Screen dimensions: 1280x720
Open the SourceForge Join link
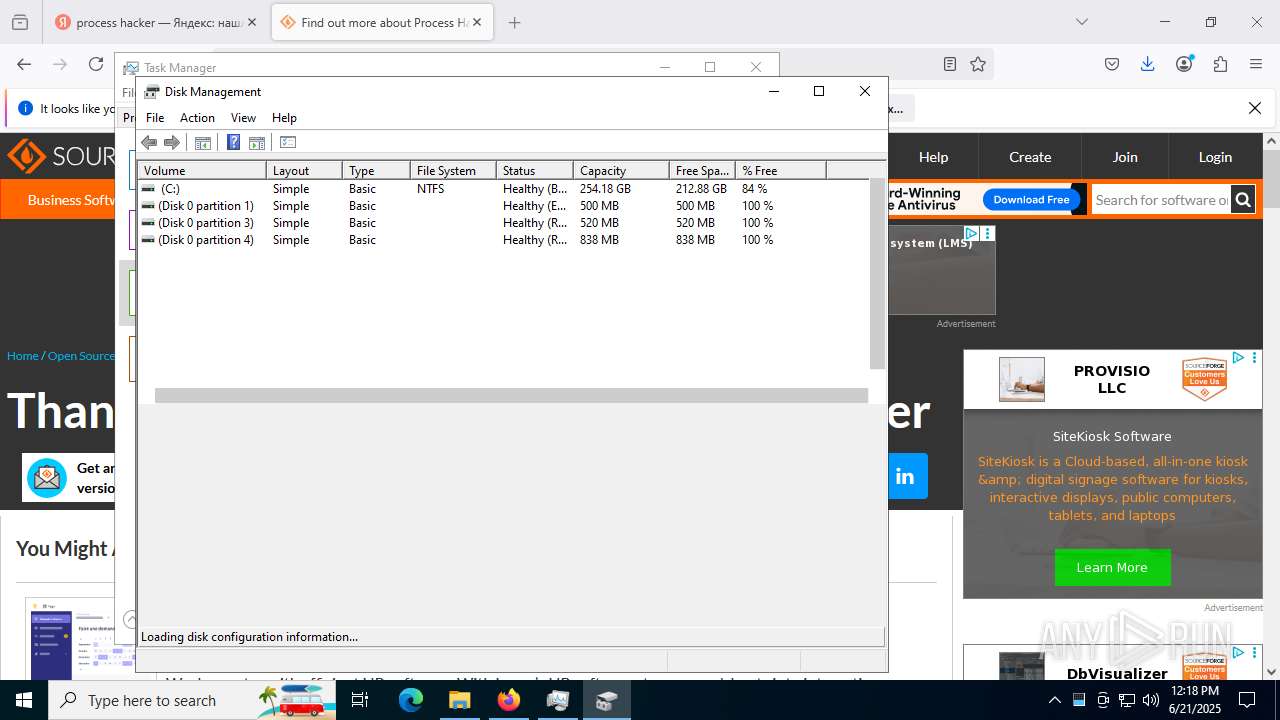(x=1125, y=157)
